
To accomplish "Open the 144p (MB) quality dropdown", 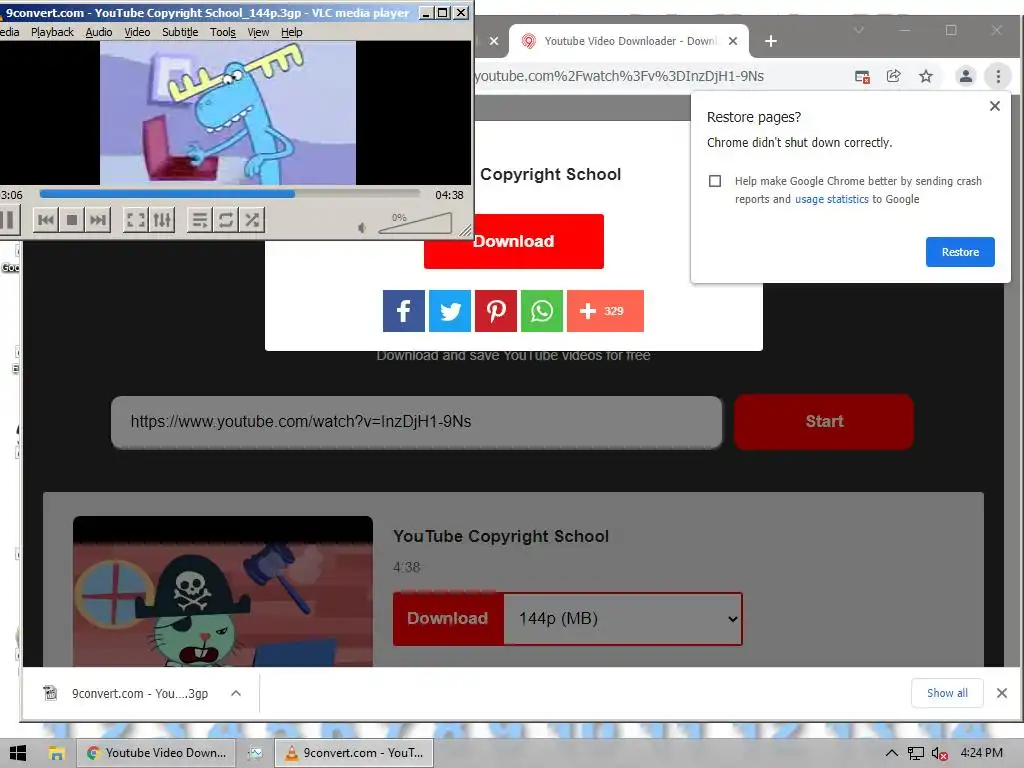I will click(x=623, y=618).
